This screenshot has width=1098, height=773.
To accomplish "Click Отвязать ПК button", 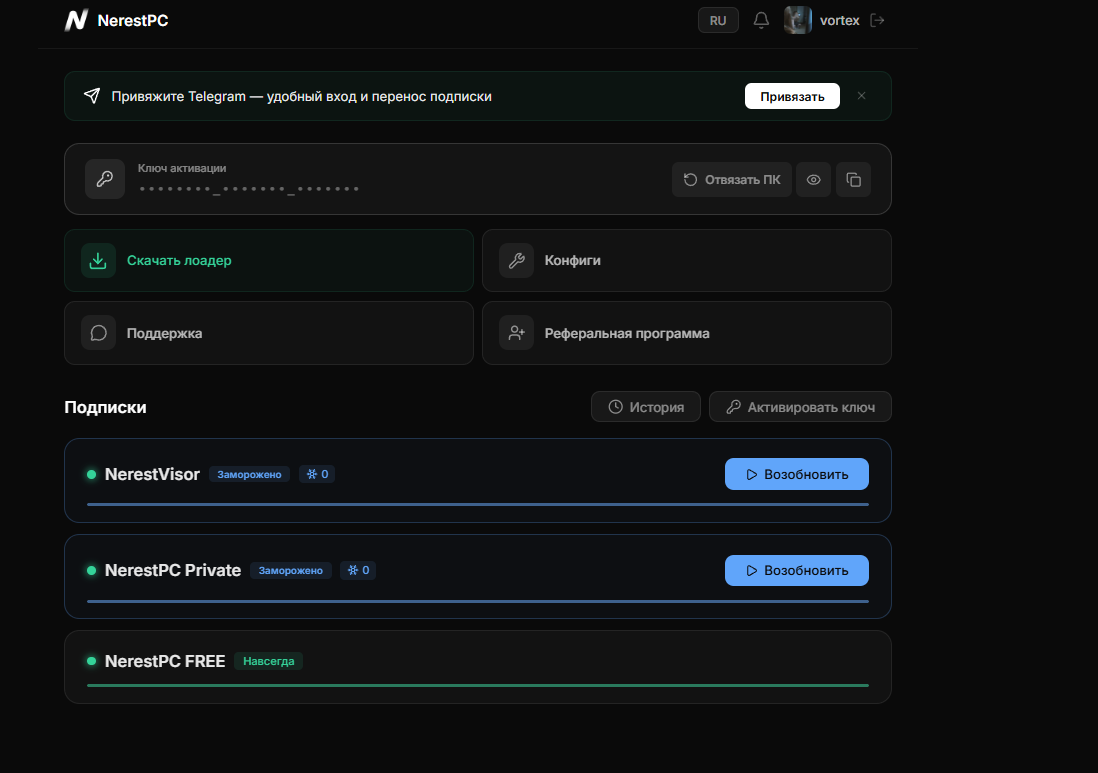I will [732, 179].
